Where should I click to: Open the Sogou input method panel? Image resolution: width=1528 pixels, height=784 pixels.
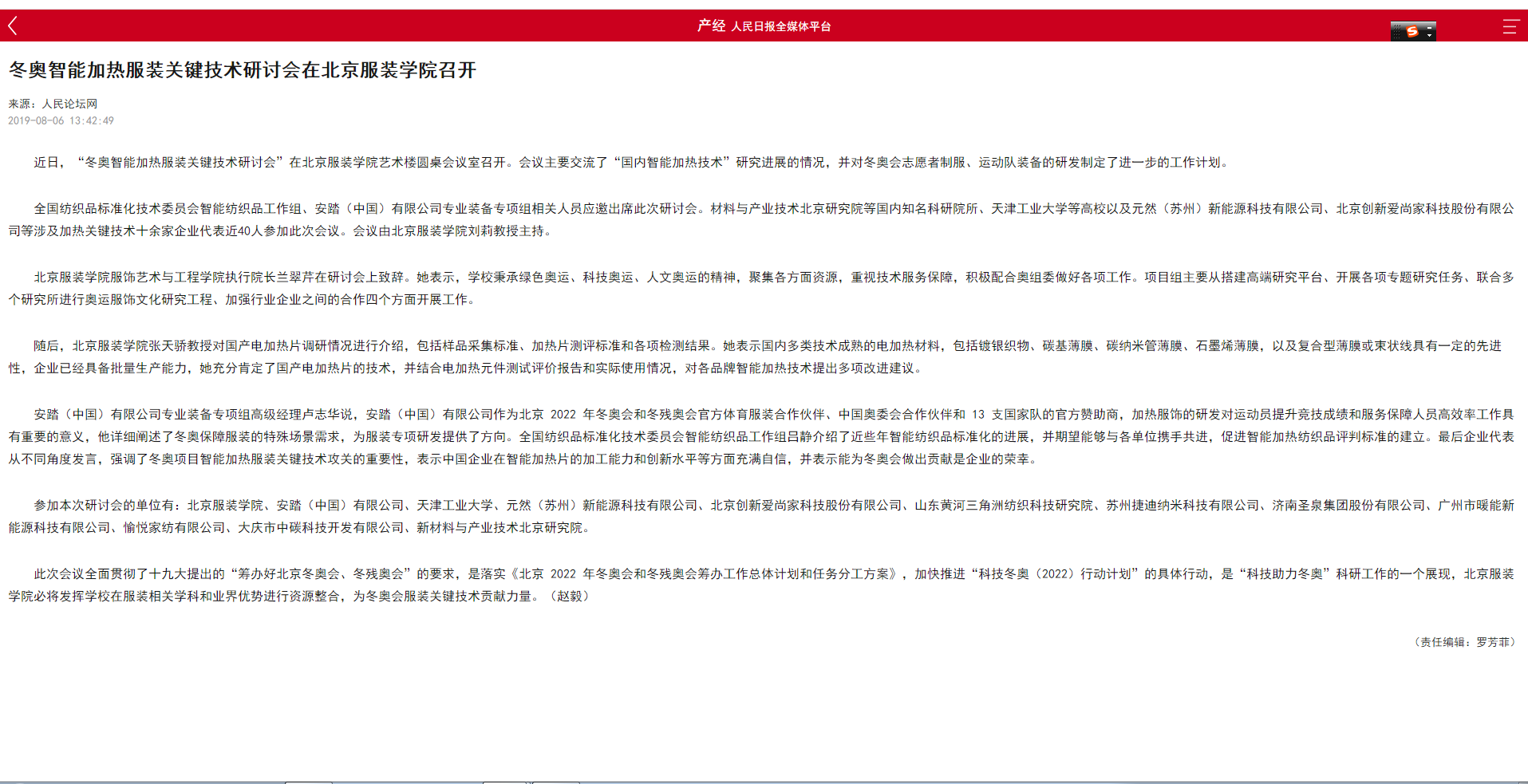(1412, 31)
